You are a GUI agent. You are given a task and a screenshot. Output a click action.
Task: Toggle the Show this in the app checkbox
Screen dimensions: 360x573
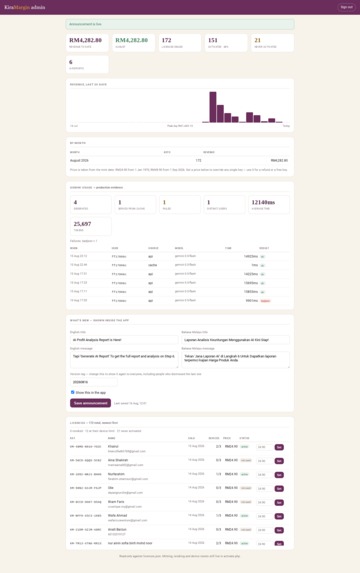[72, 392]
